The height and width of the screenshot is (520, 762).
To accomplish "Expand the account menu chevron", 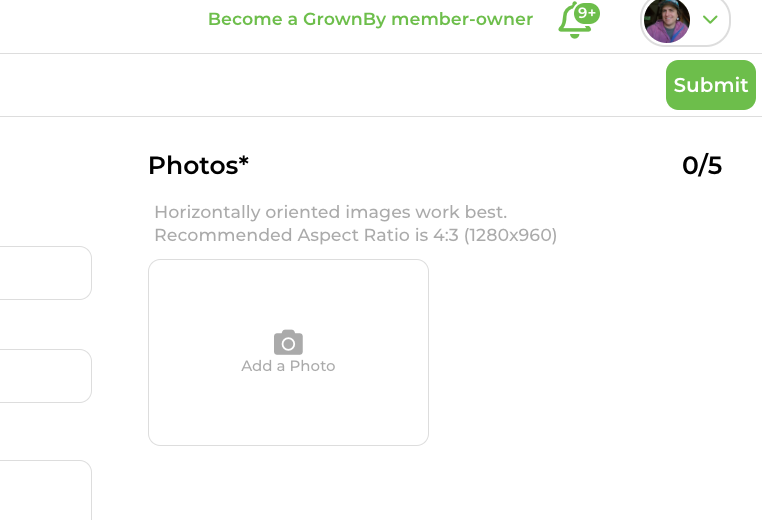I will 710,19.
